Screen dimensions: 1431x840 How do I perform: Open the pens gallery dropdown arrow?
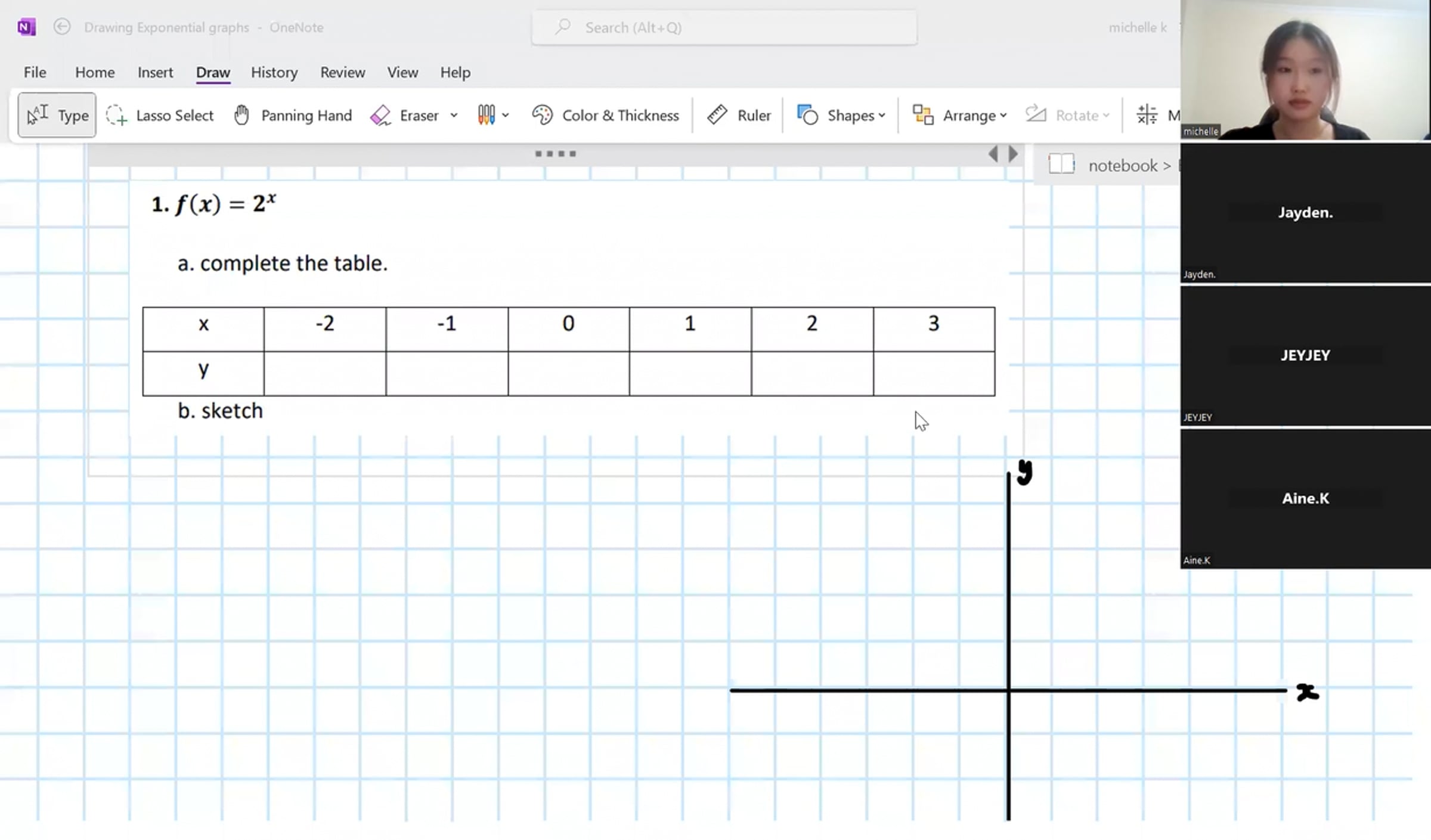(x=506, y=115)
